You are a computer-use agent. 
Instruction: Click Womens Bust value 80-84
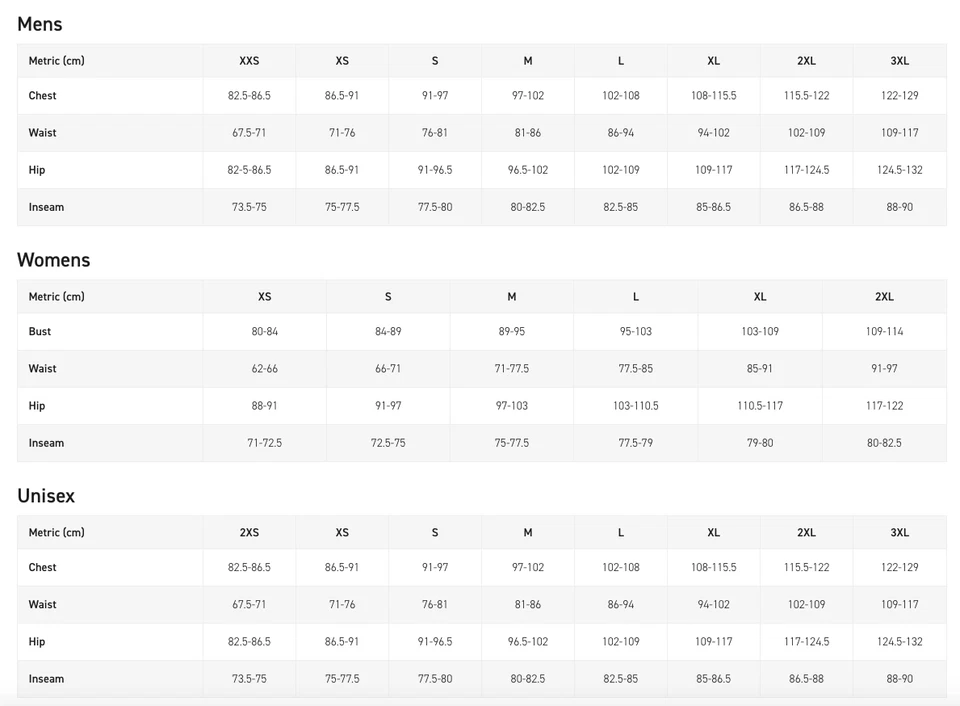point(265,332)
